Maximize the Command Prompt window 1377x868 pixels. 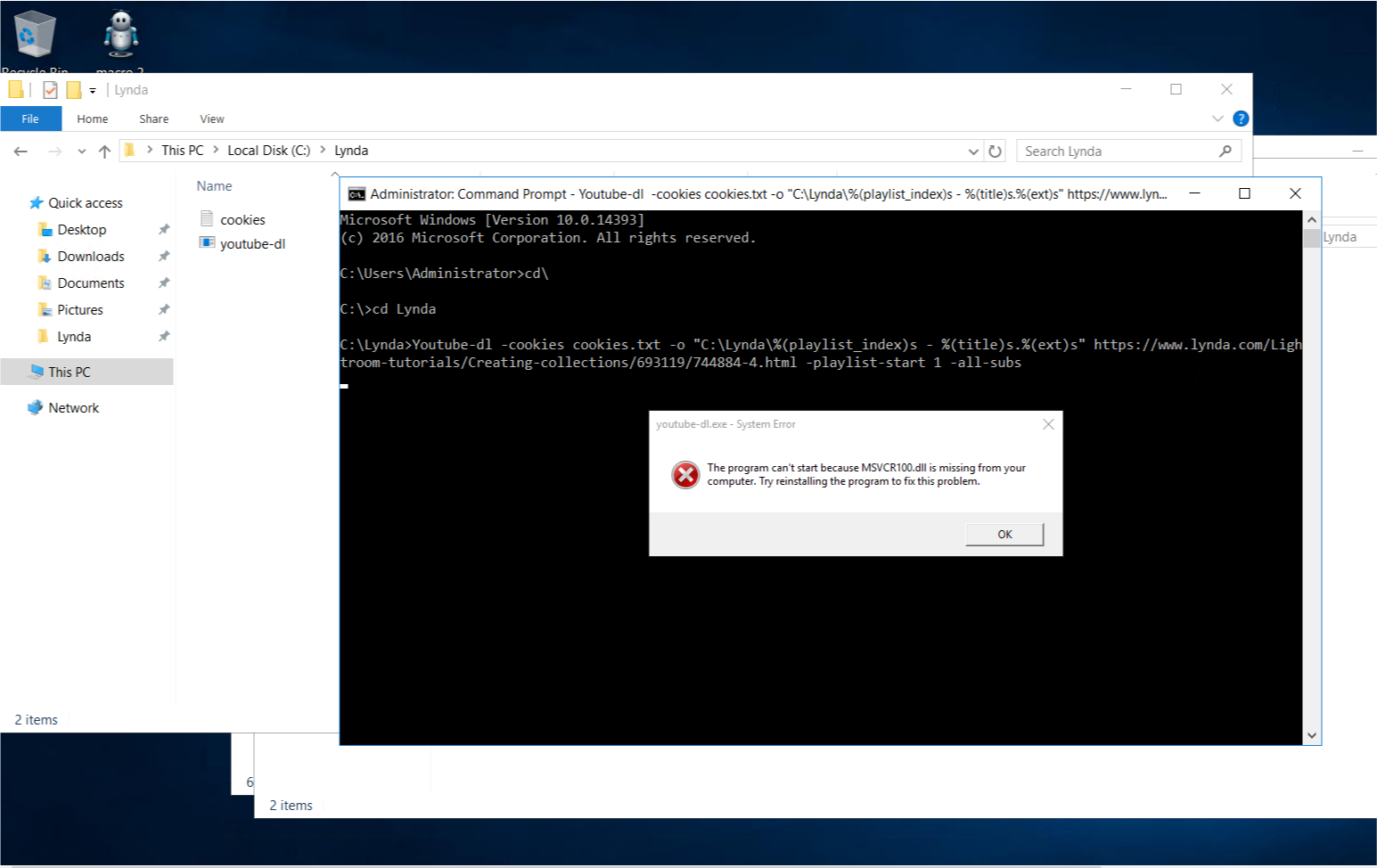[1245, 193]
